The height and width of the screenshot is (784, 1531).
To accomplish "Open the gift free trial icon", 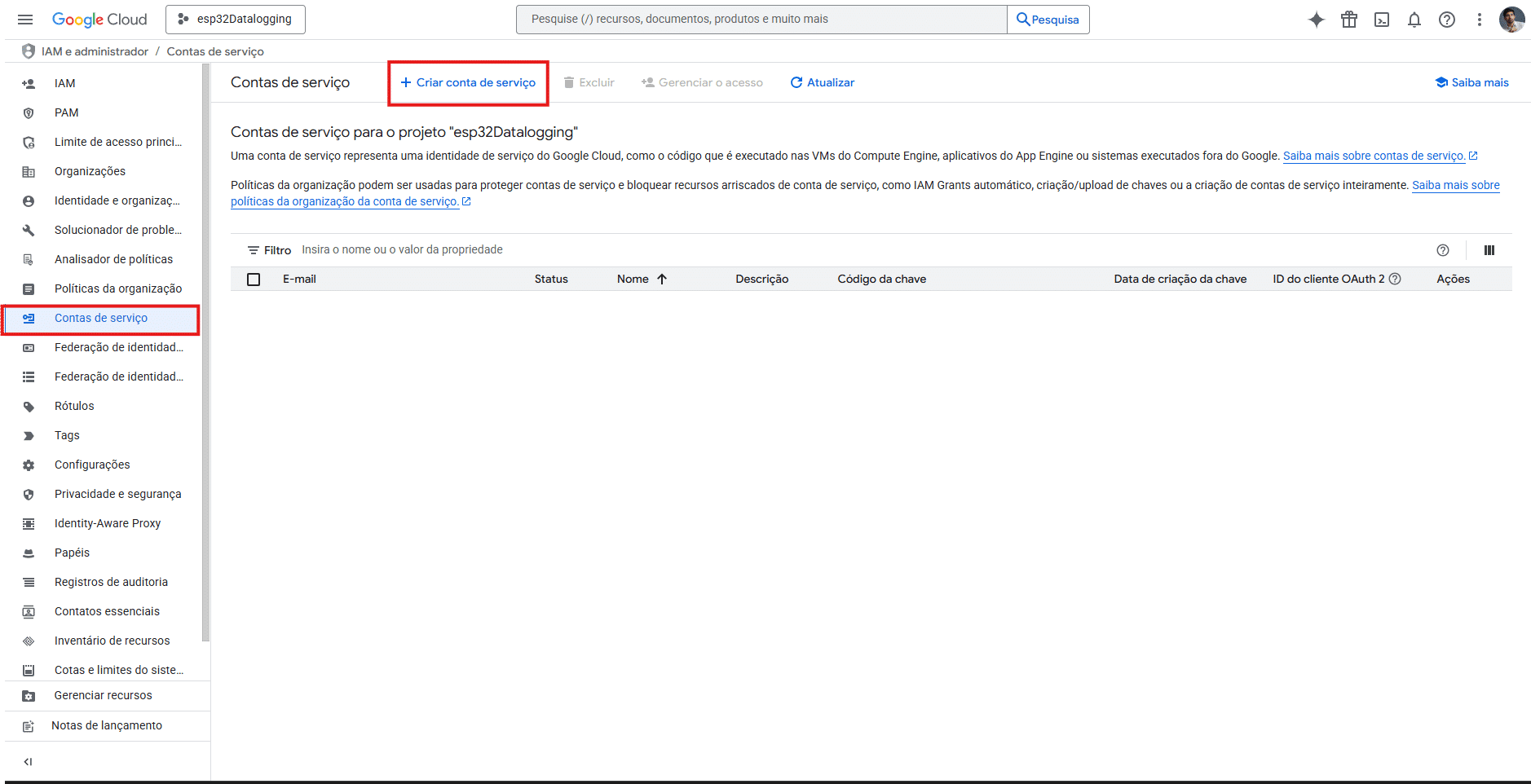I will click(1348, 20).
